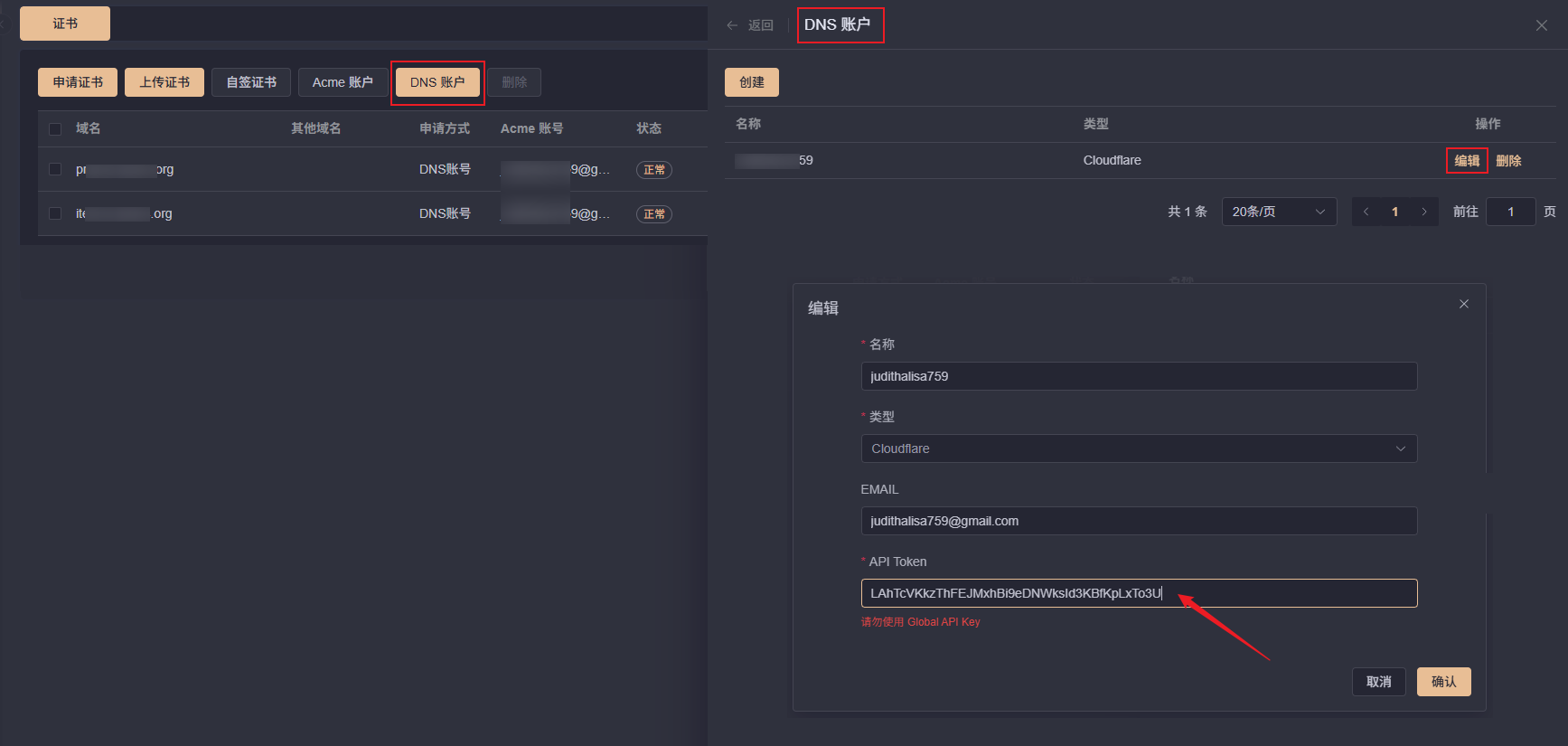Click the 自签证书 button
This screenshot has height=746, width=1568.
[251, 82]
